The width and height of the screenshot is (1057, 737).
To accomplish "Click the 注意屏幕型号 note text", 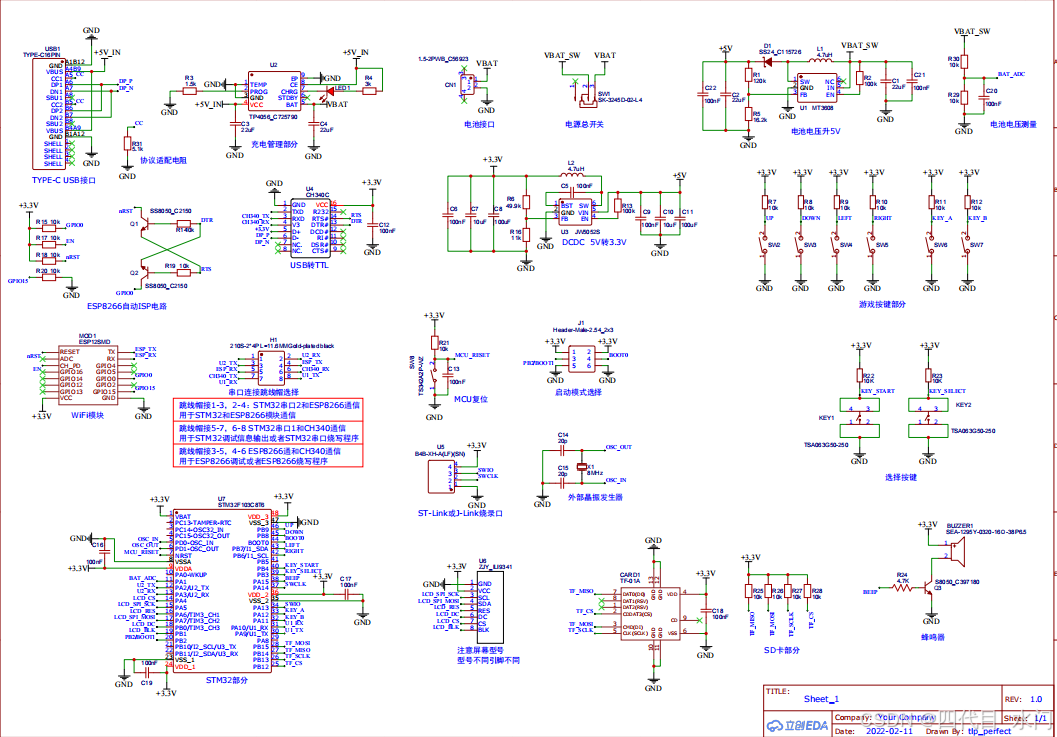I will tap(481, 650).
